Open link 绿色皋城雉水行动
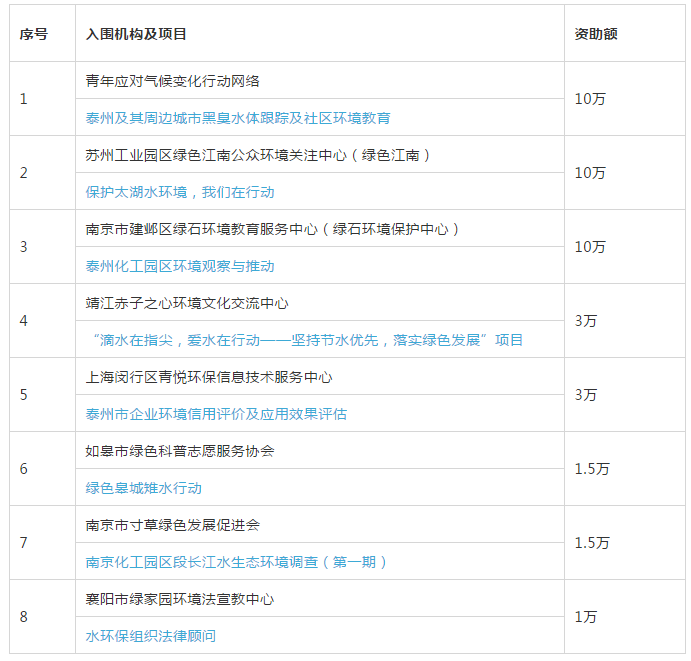691x661 pixels. pyautogui.click(x=144, y=488)
